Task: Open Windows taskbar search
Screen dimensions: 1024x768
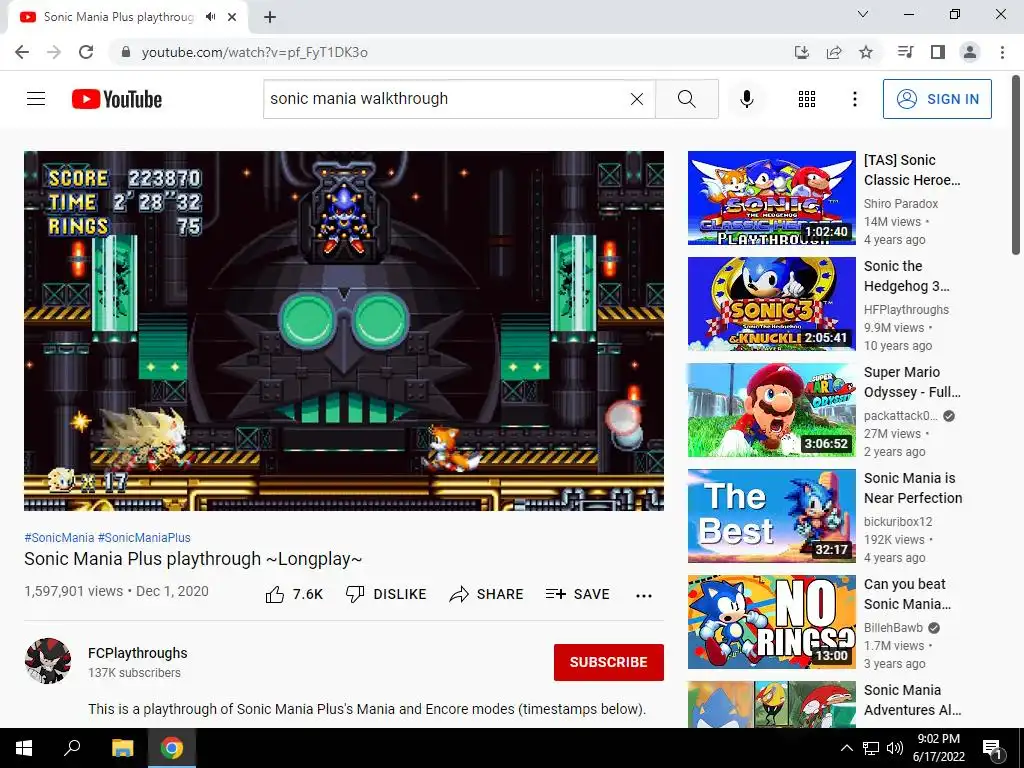Action: pyautogui.click(x=72, y=748)
